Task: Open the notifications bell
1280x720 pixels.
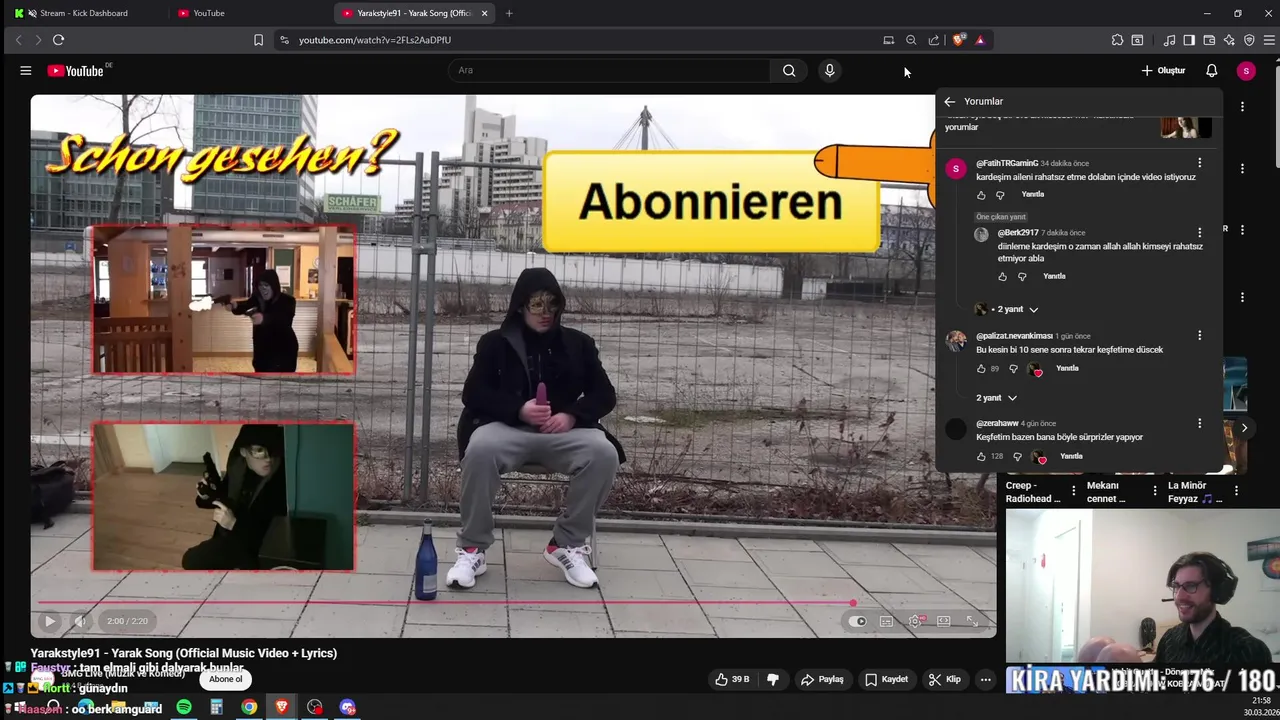Action: [1211, 70]
